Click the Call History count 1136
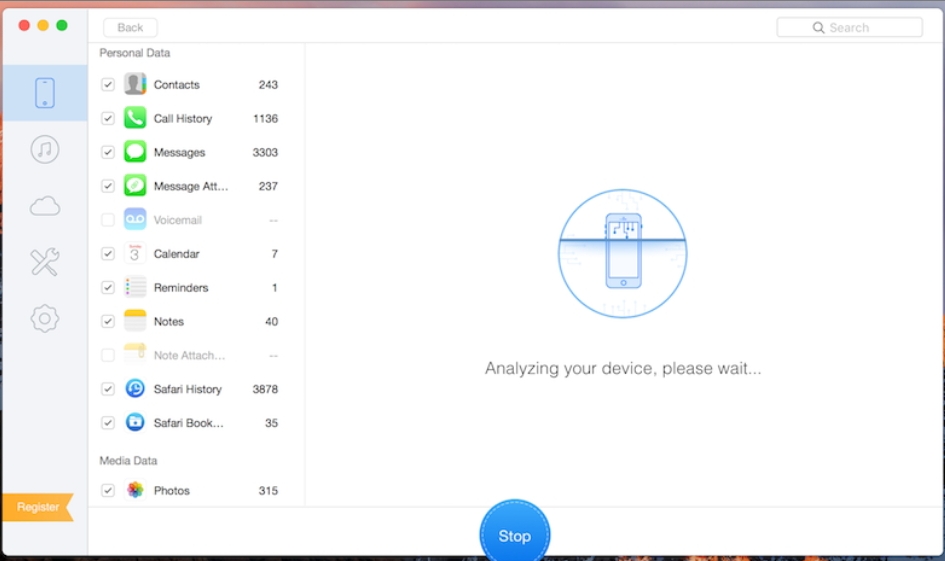945x561 pixels. 266,118
